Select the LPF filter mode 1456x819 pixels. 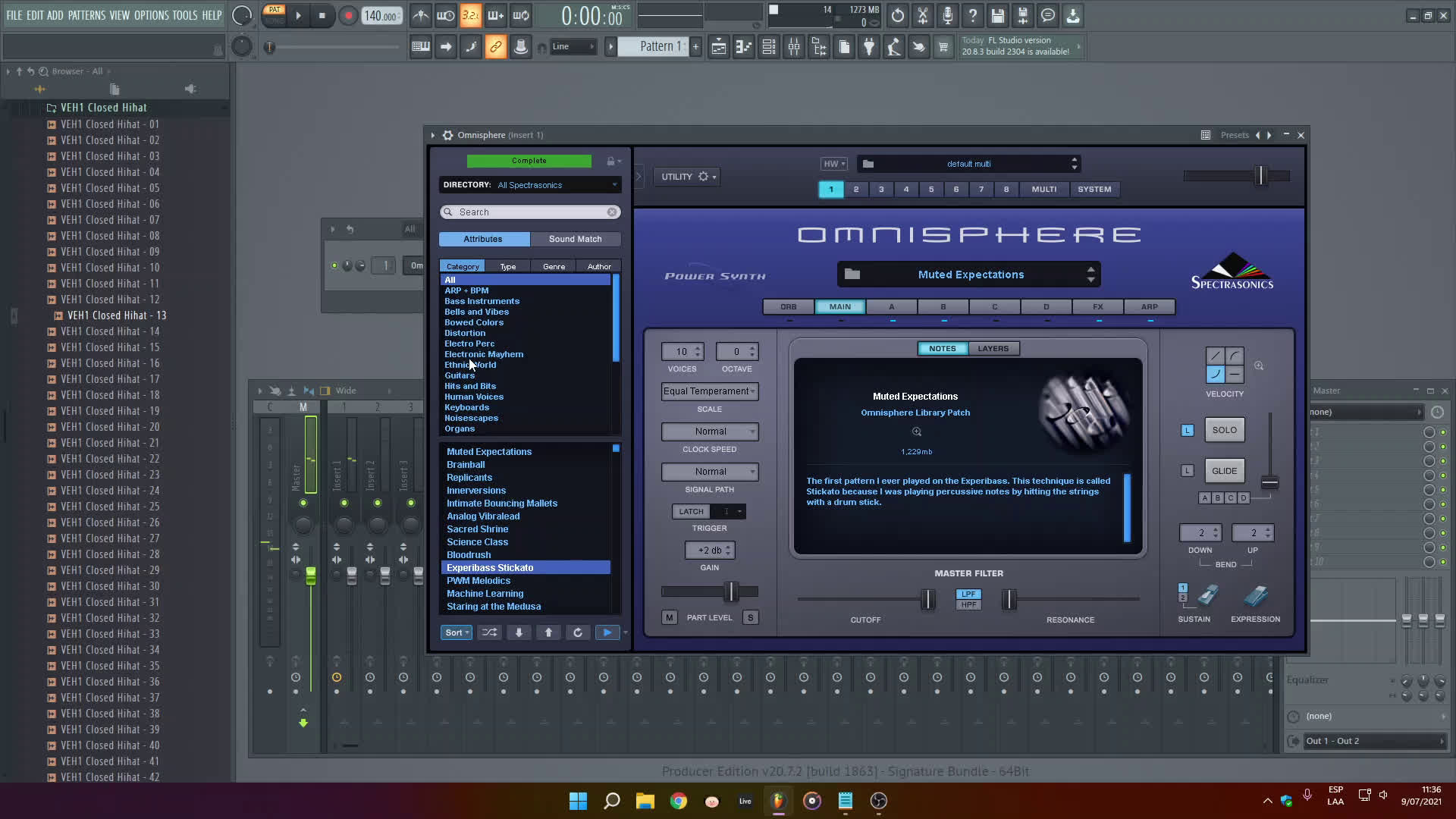pyautogui.click(x=968, y=594)
